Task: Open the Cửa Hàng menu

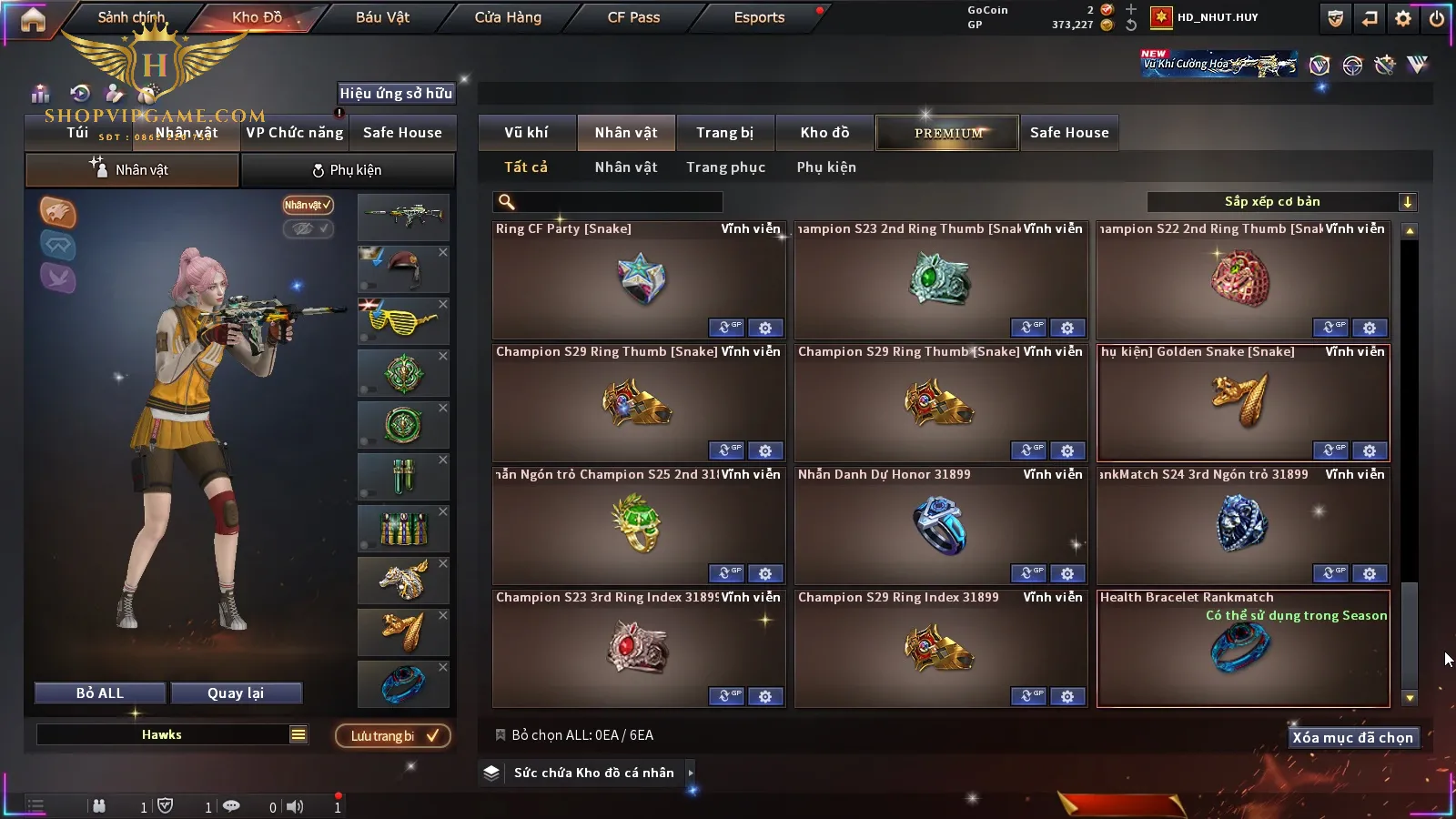Action: 508,17
